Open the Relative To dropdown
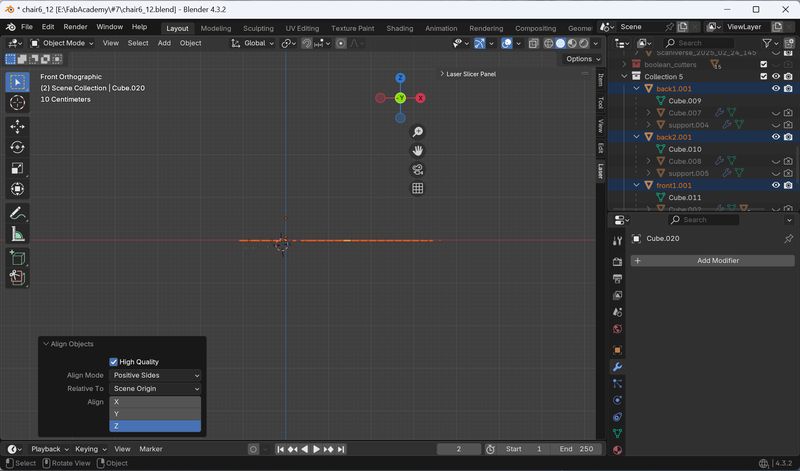The width and height of the screenshot is (800, 471). pos(155,388)
